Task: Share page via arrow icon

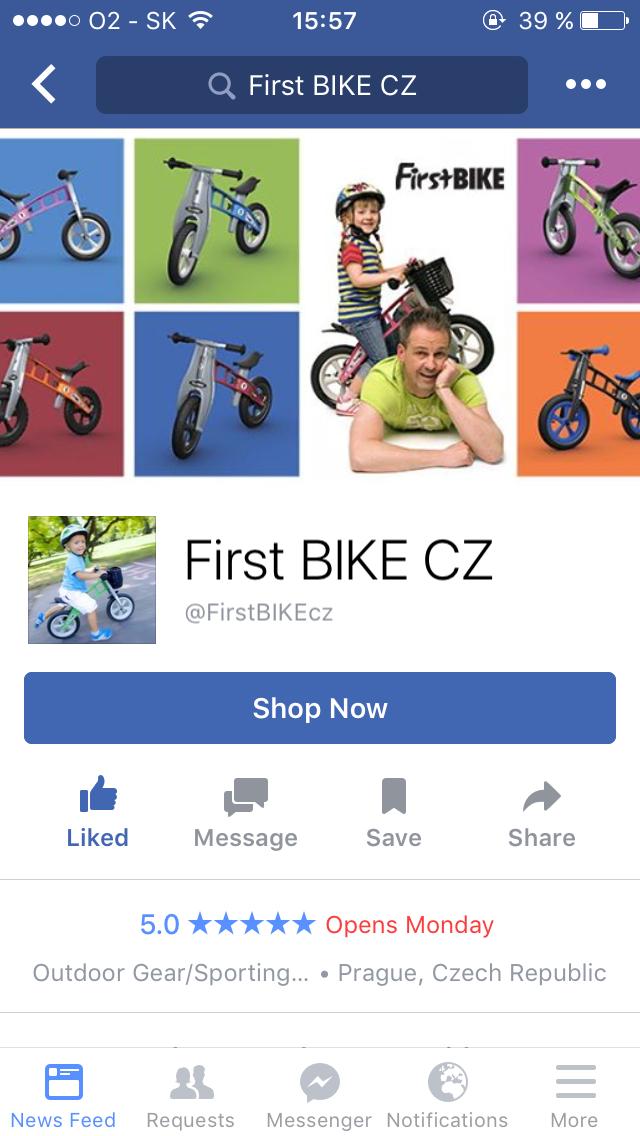Action: (x=541, y=796)
